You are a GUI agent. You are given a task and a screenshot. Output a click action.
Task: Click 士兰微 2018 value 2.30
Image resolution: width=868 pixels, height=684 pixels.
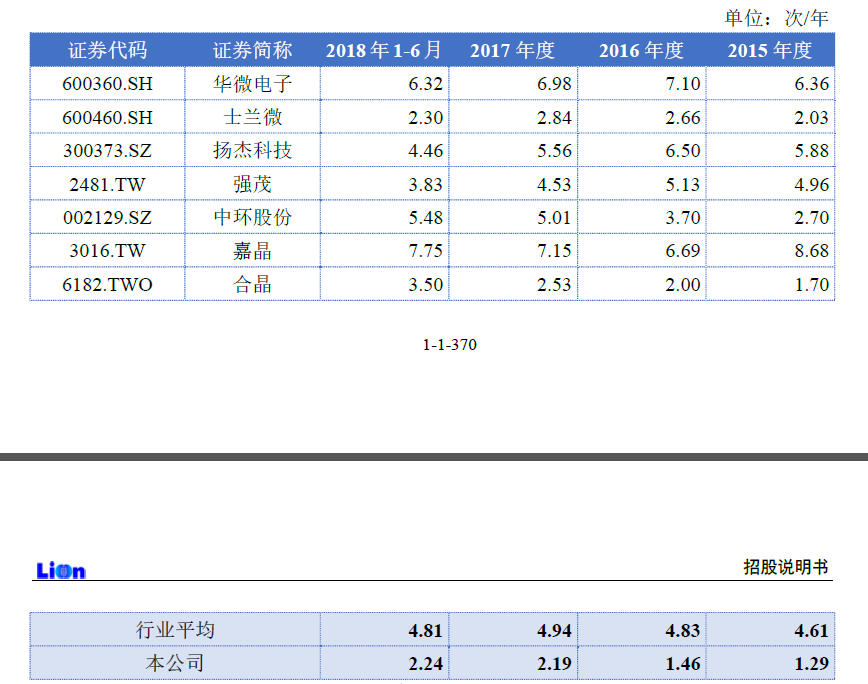[x=426, y=117]
